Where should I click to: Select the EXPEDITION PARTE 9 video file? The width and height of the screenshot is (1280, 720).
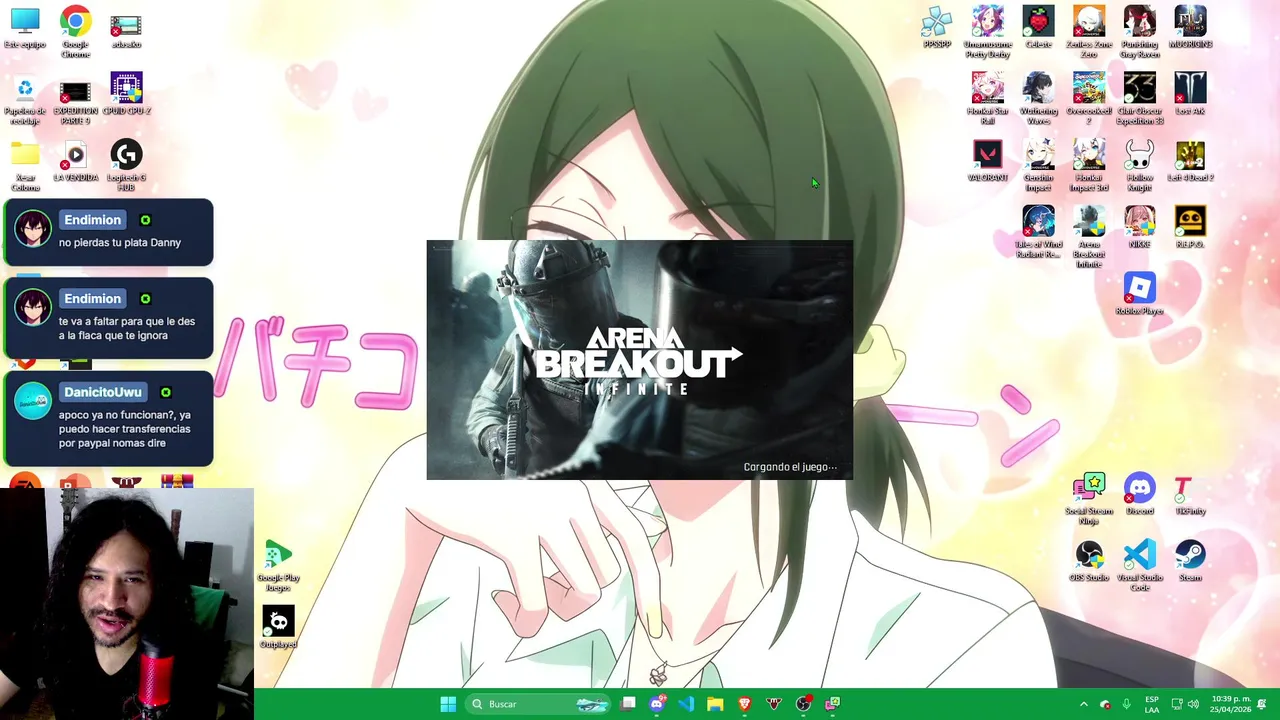pos(75,99)
